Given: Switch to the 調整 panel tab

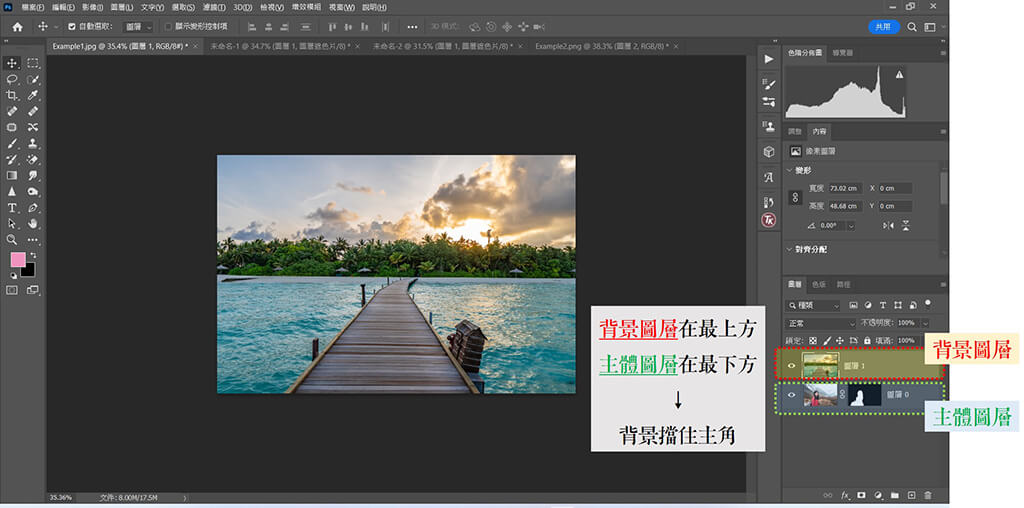Looking at the screenshot, I should coord(794,131).
